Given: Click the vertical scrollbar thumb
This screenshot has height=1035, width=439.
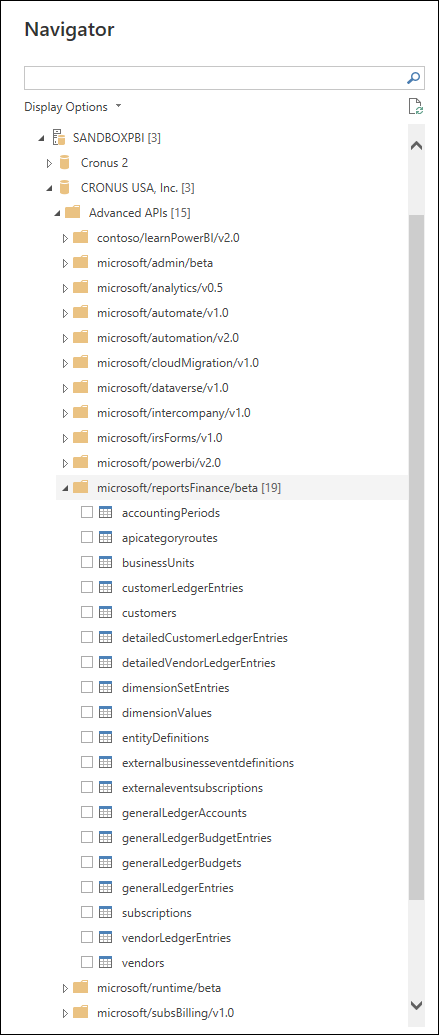Looking at the screenshot, I should 417,557.
